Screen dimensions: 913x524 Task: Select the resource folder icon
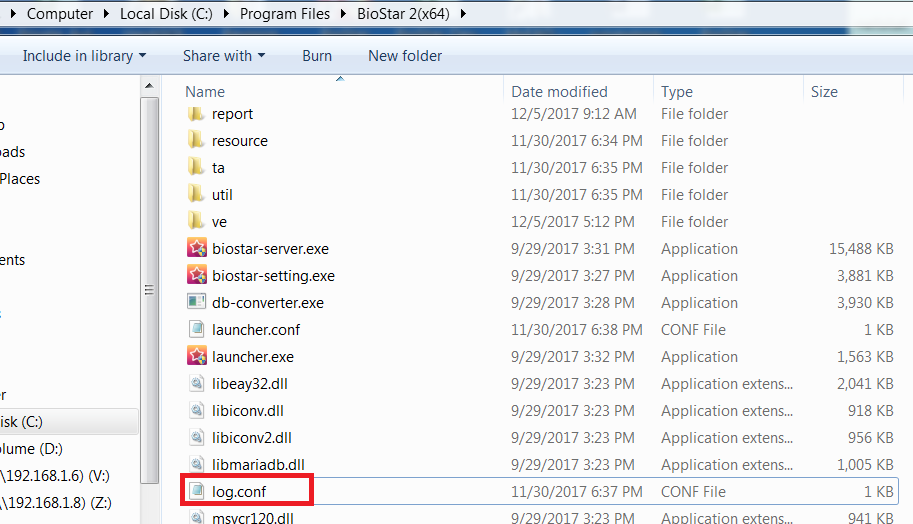coord(196,140)
